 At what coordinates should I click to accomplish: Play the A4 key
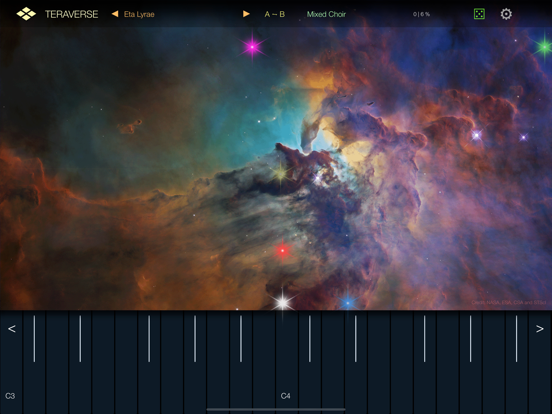click(493, 363)
